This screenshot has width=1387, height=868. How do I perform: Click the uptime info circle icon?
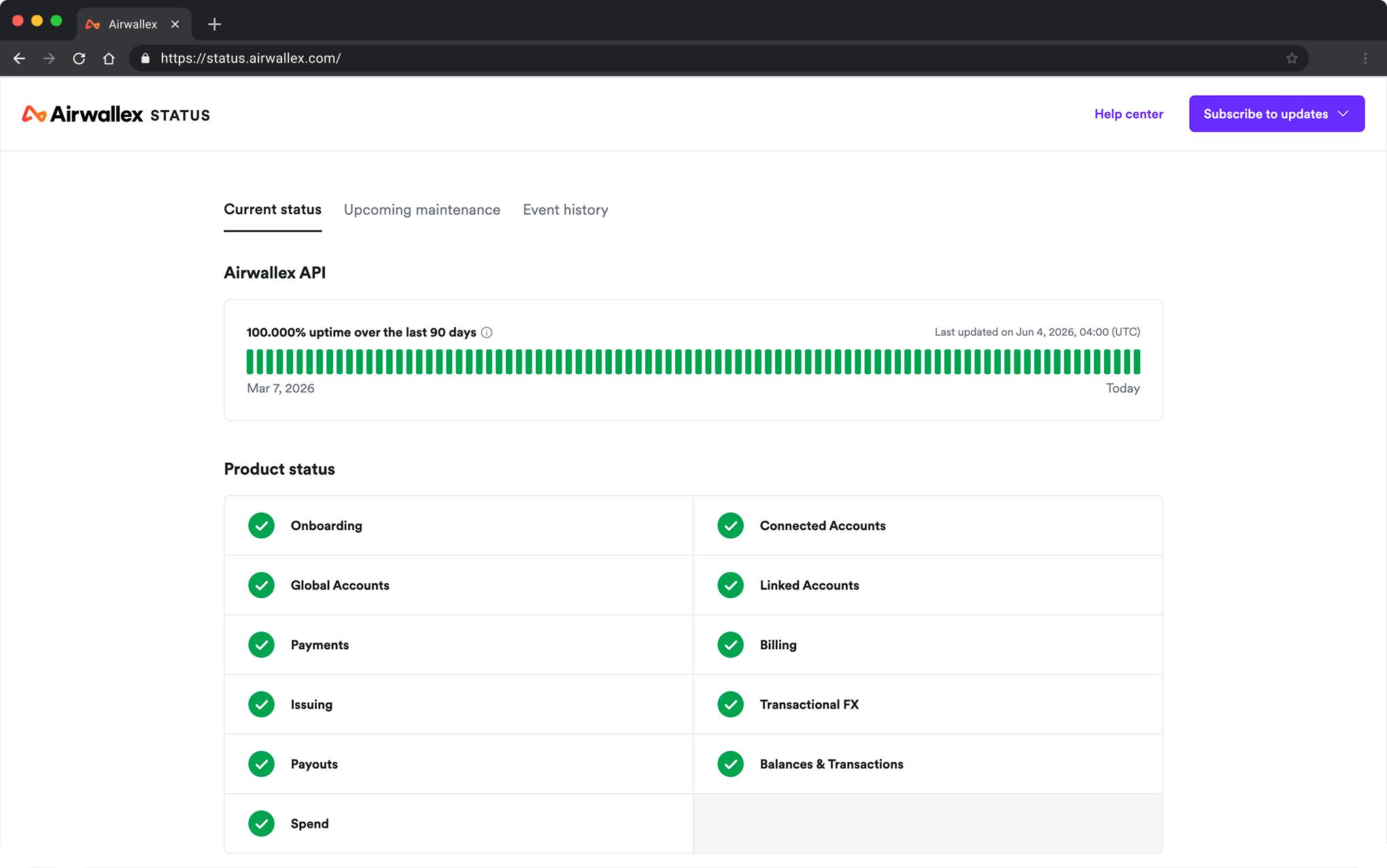pyautogui.click(x=487, y=332)
